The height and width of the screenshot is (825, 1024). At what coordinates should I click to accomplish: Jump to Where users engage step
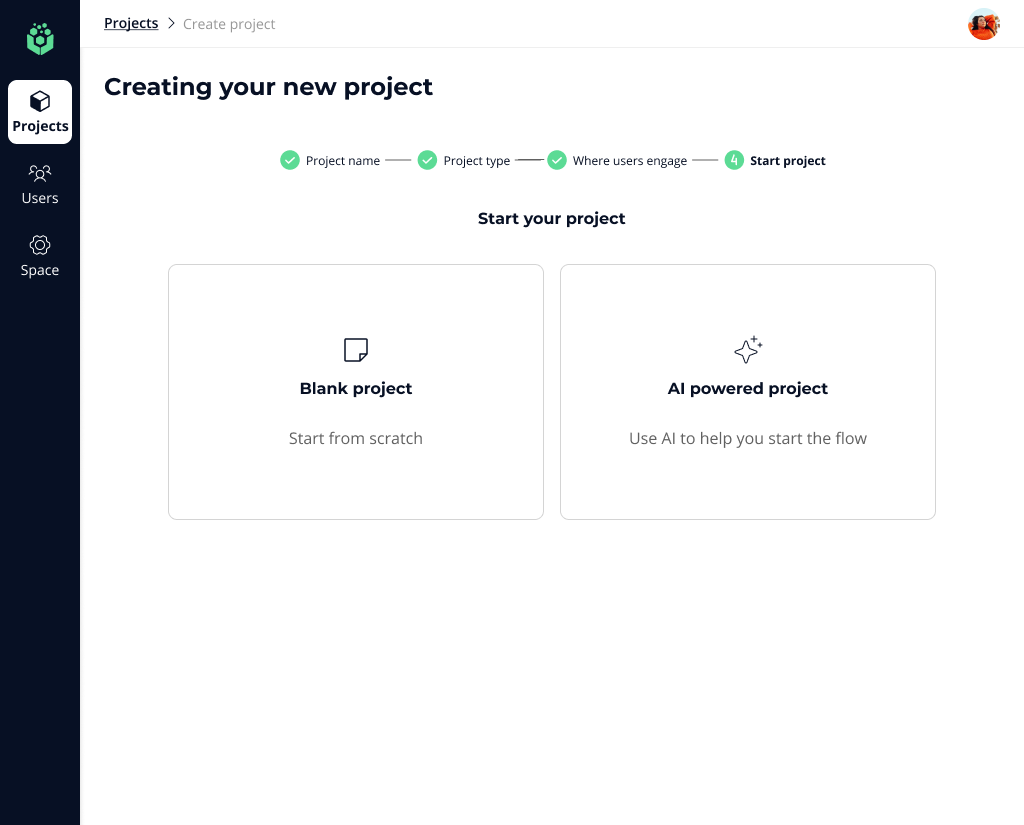pos(630,161)
